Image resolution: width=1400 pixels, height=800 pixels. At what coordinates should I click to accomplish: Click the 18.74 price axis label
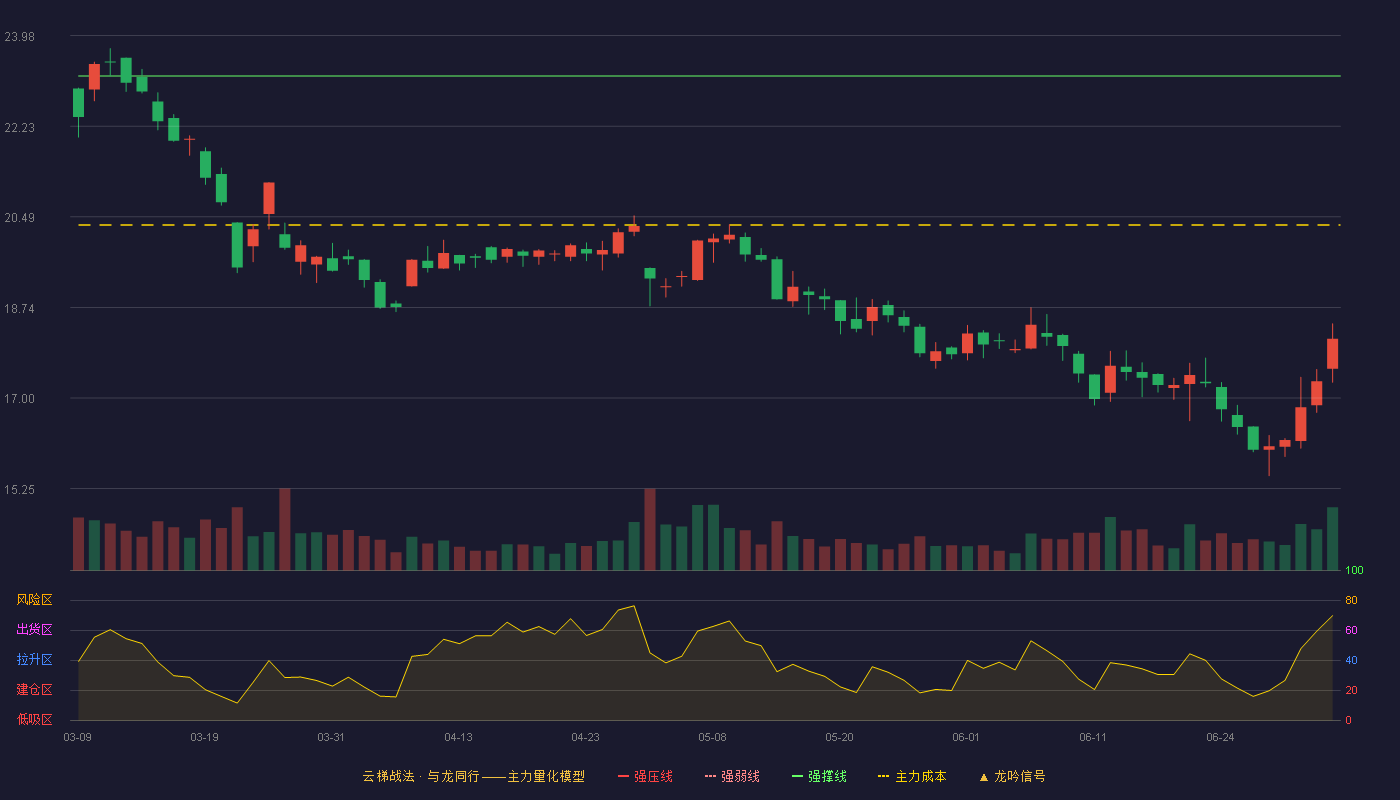tap(19, 309)
